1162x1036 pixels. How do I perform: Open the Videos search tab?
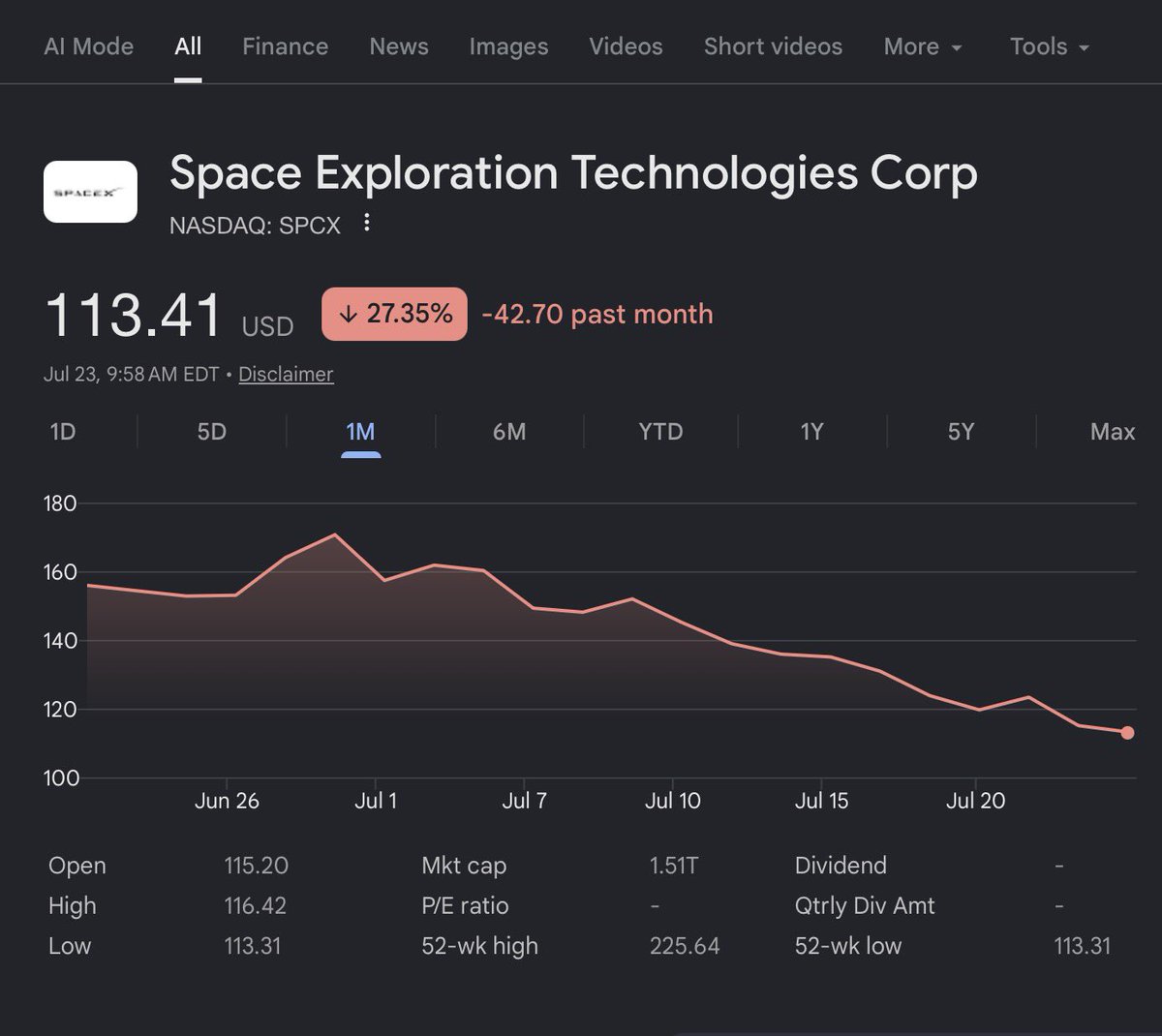point(626,46)
